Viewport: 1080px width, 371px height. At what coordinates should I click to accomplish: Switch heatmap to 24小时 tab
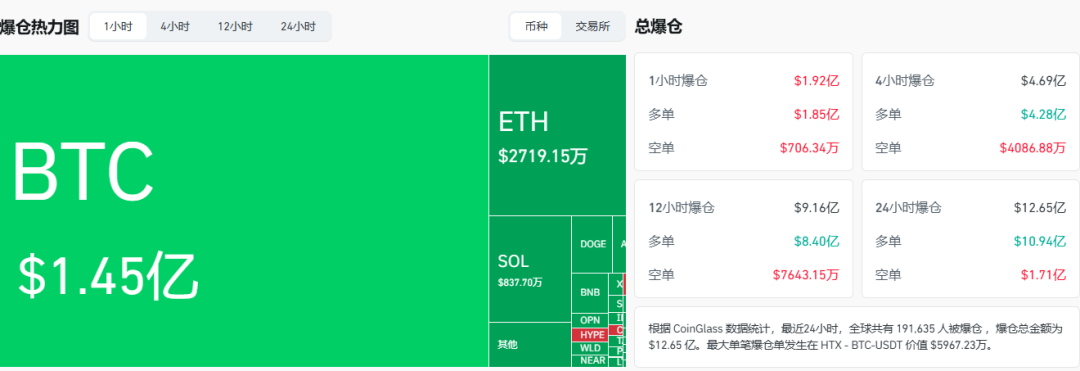298,27
